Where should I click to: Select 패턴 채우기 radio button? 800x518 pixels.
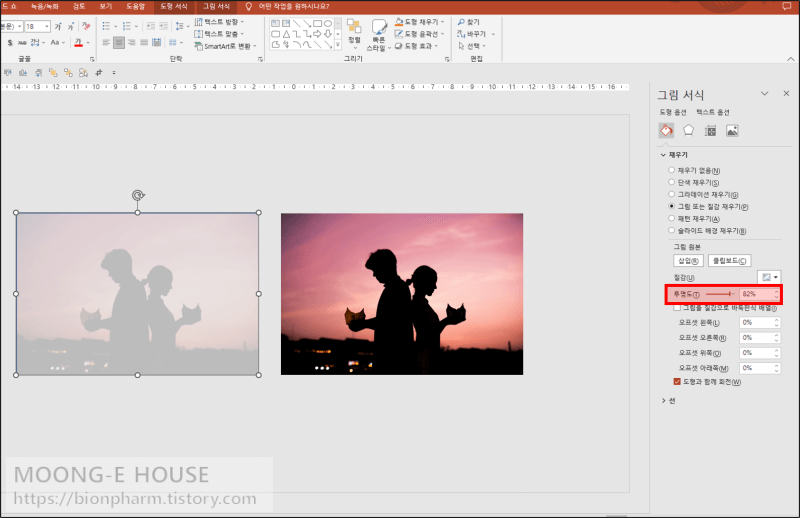(671, 218)
